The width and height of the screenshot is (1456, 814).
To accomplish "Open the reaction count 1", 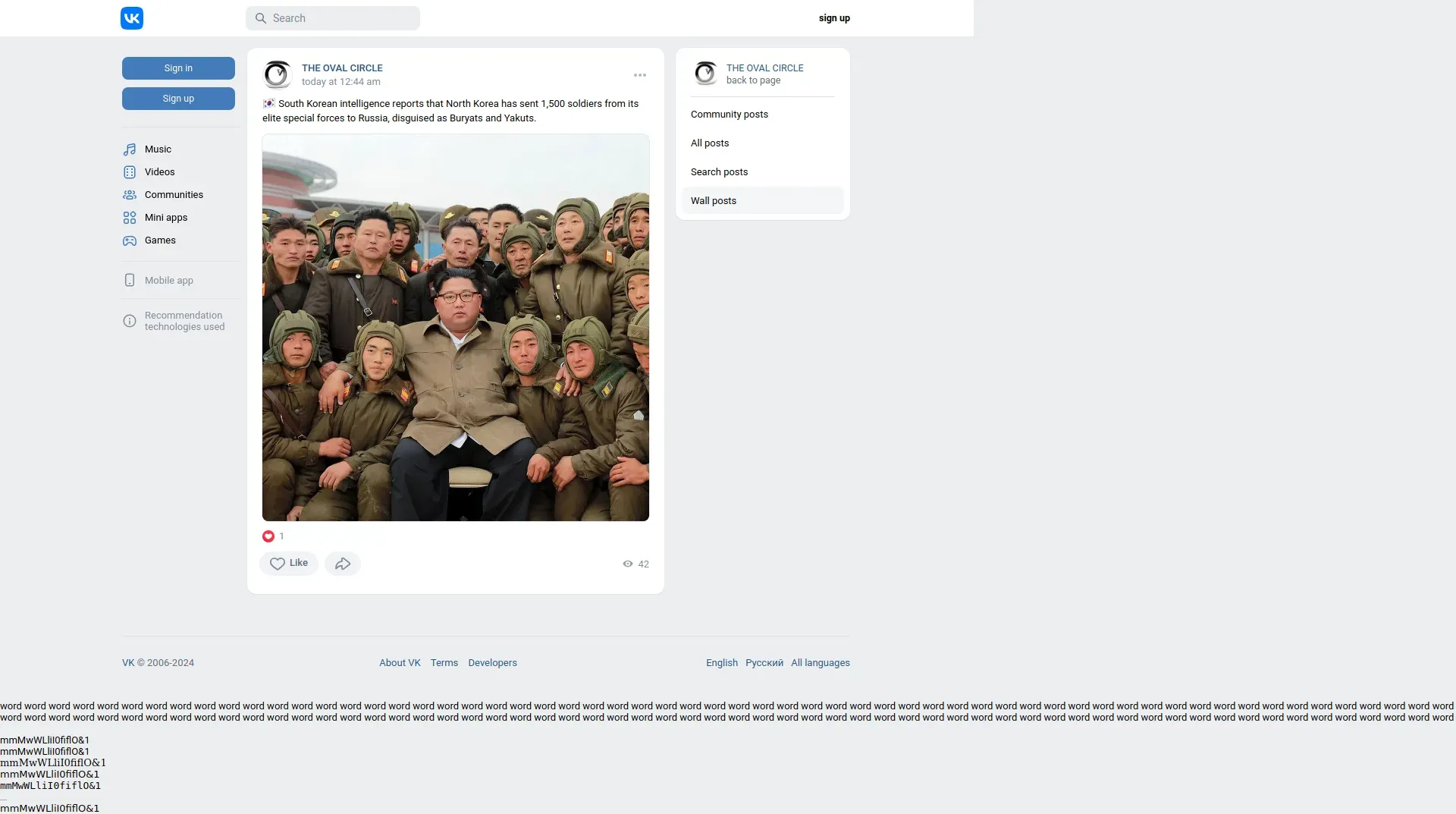I will (x=281, y=536).
